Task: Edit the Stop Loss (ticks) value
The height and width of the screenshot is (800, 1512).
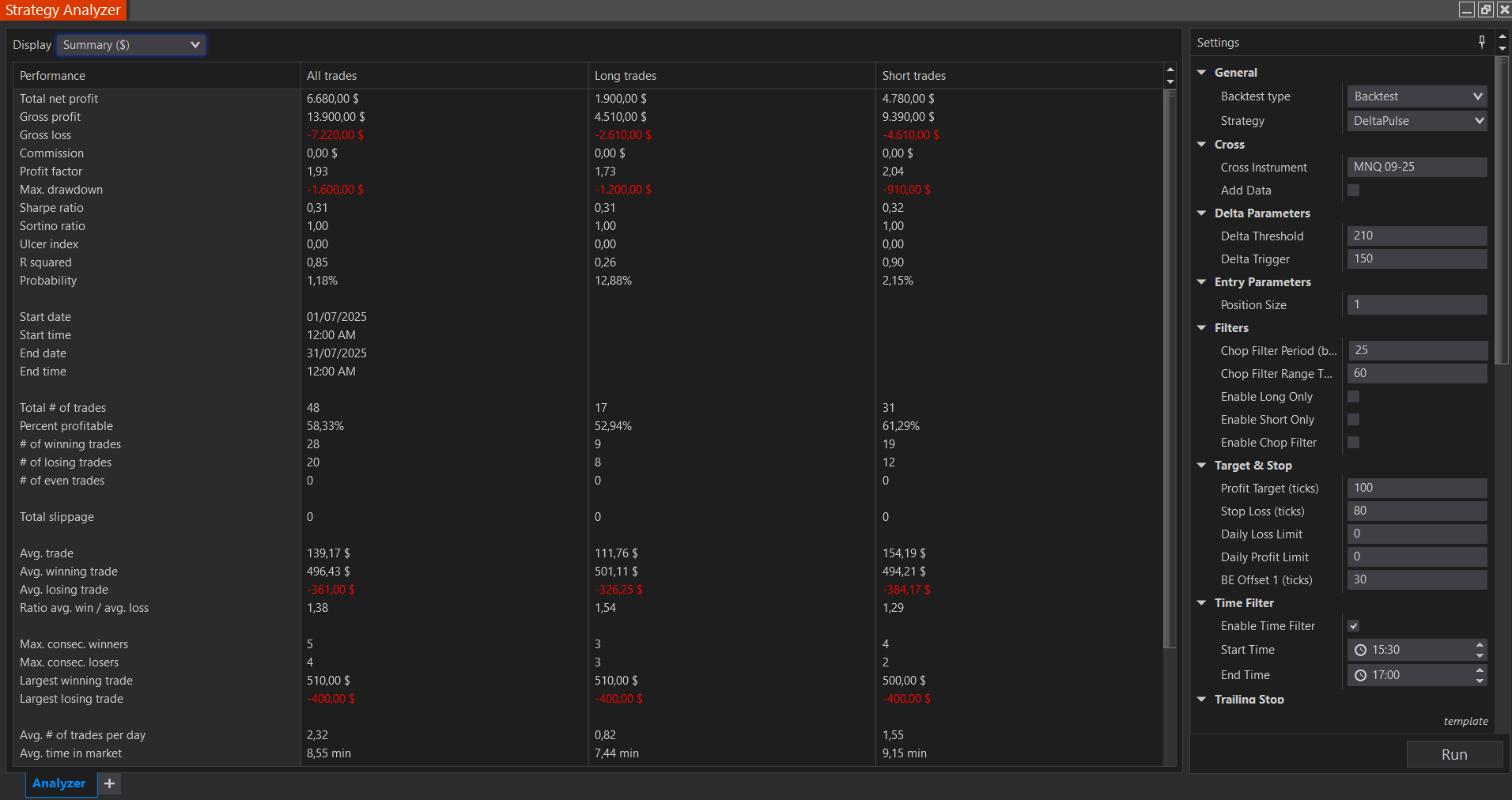Action: coord(1417,511)
